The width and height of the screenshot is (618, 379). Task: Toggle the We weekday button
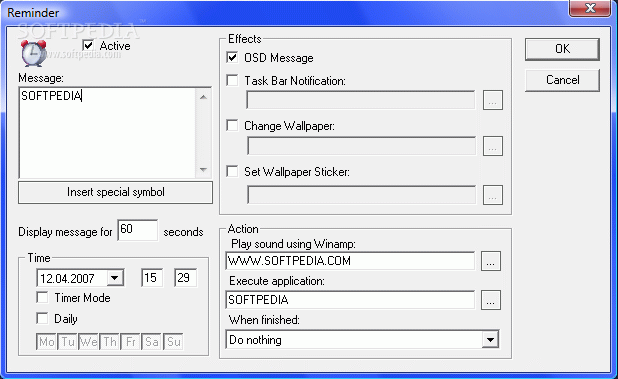[89, 342]
